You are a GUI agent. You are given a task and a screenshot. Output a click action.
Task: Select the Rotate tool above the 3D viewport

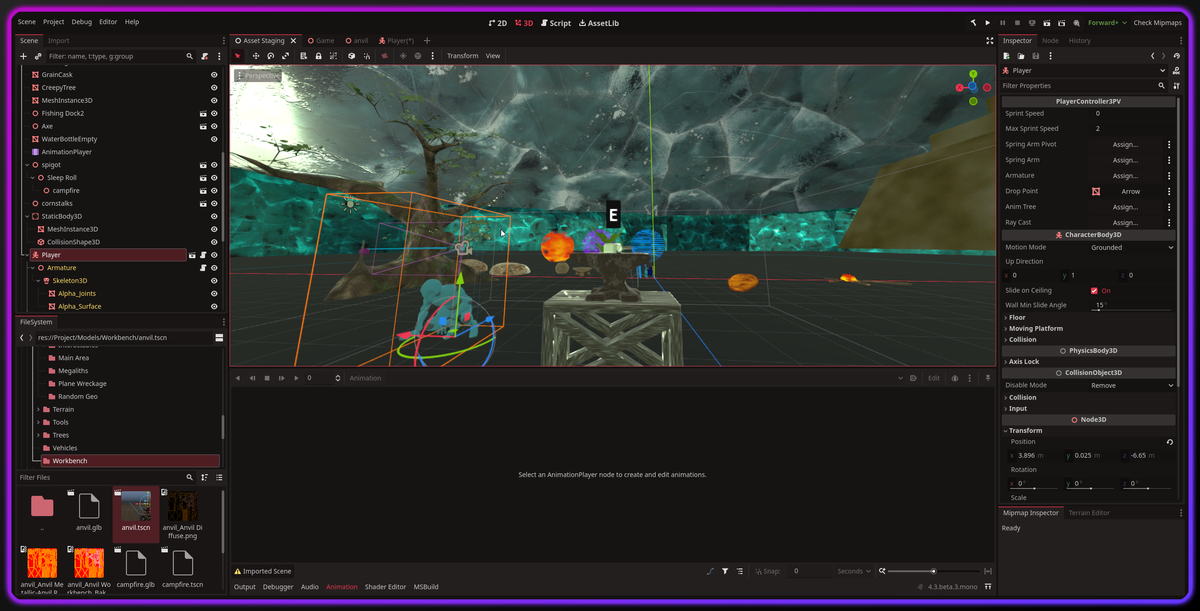pos(271,56)
